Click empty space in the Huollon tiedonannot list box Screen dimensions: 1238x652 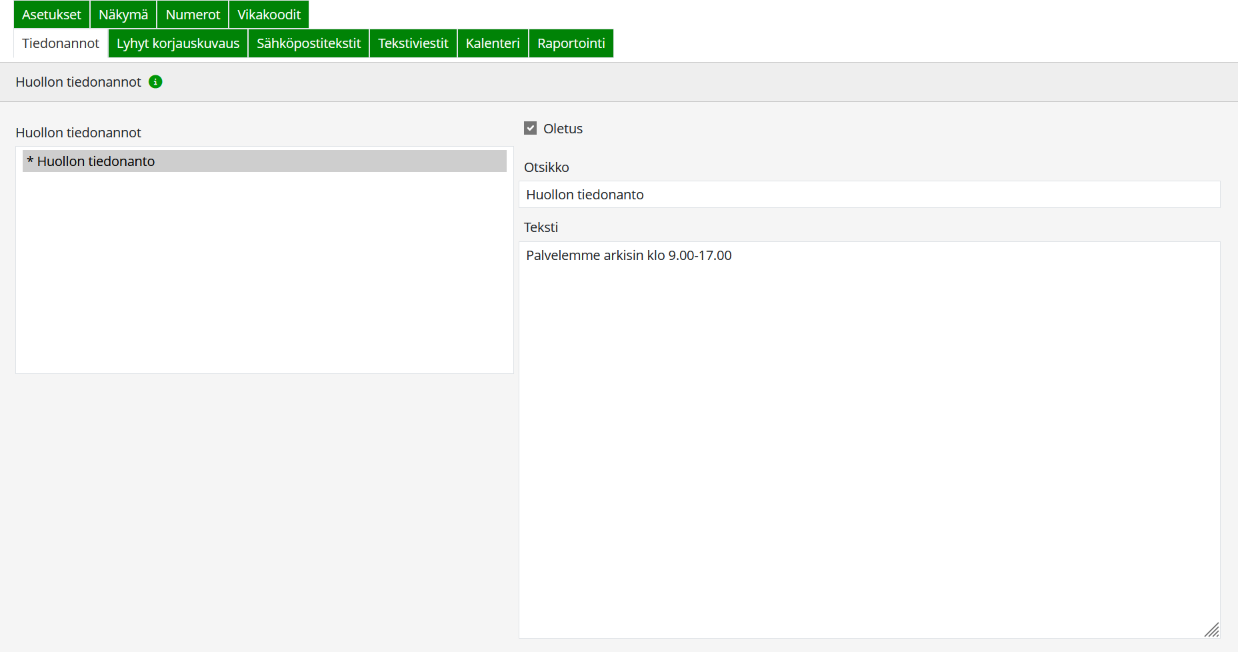264,280
